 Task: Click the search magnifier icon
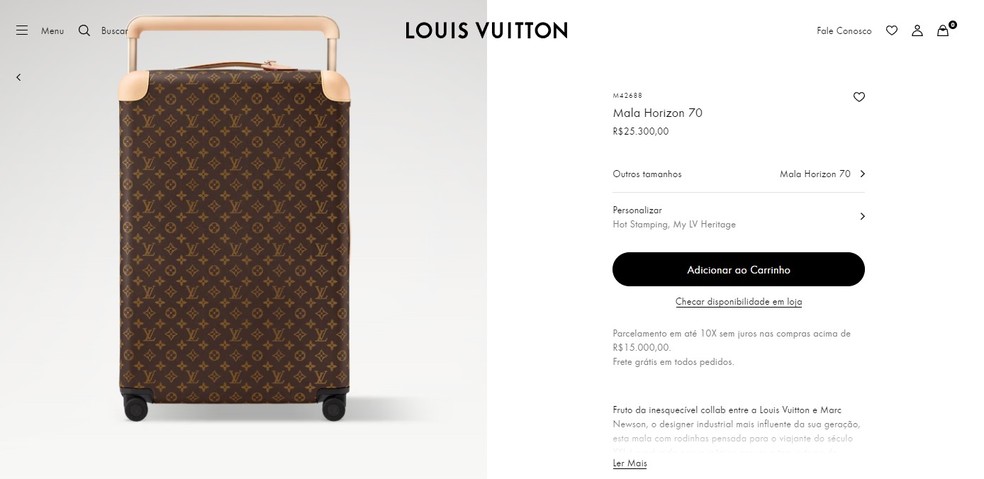coord(84,31)
